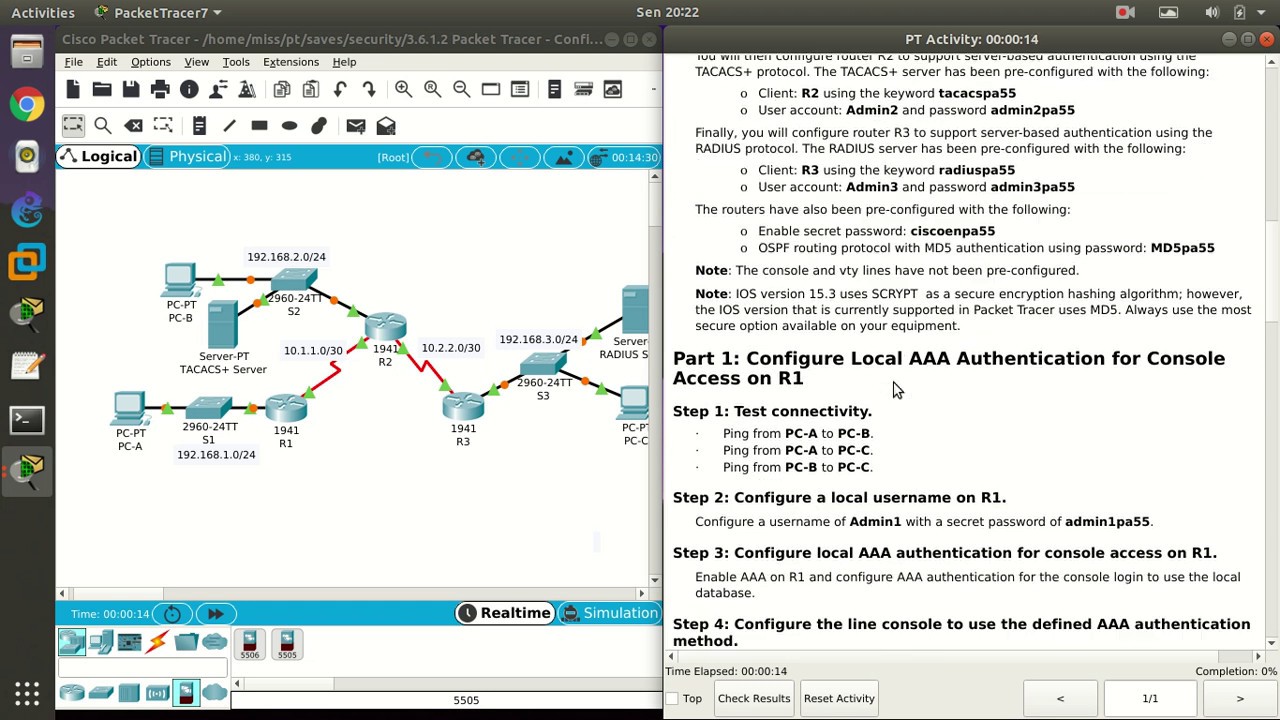
Task: Open the Options menu
Action: (x=151, y=62)
